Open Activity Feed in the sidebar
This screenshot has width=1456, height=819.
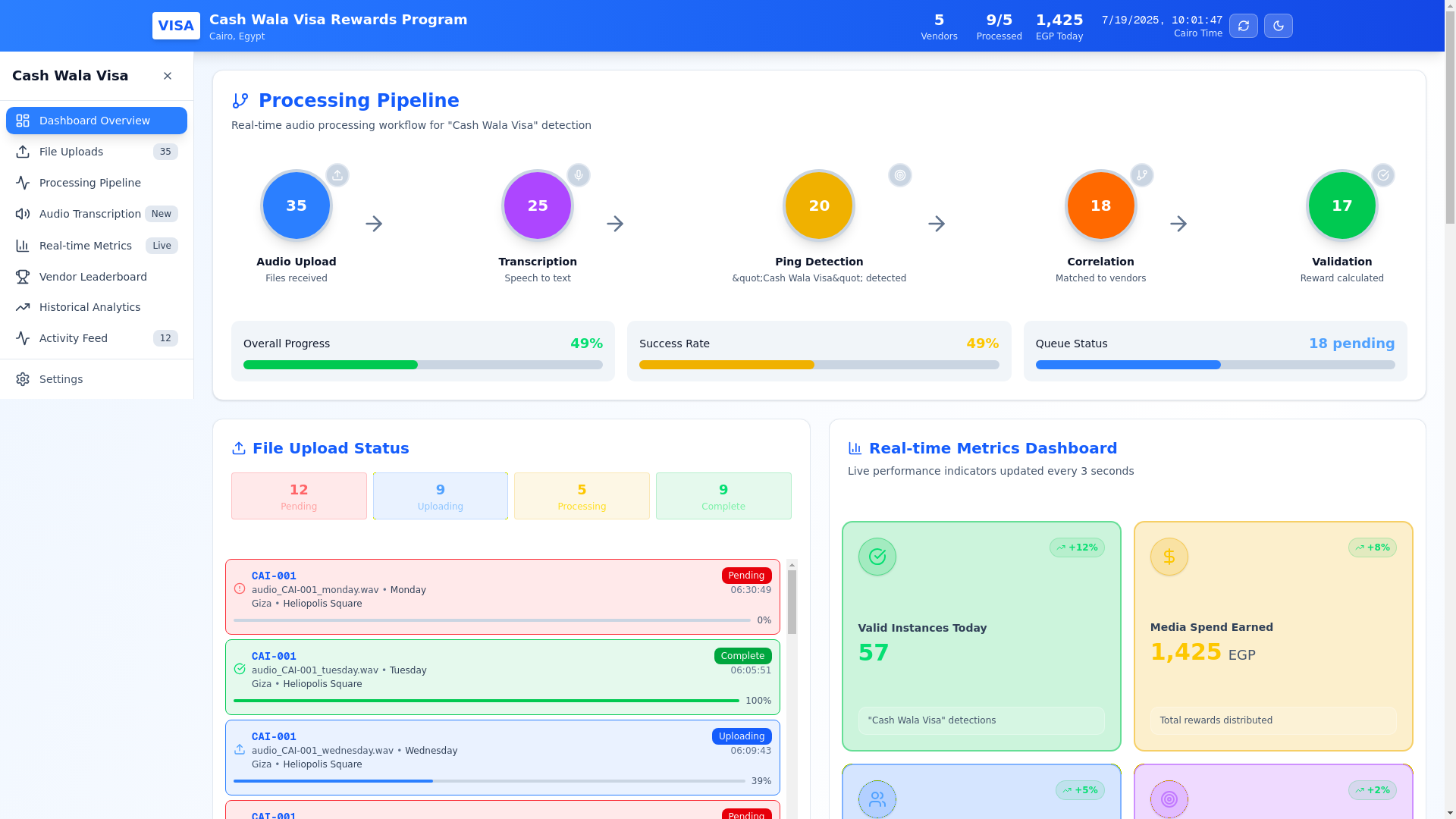click(x=96, y=338)
